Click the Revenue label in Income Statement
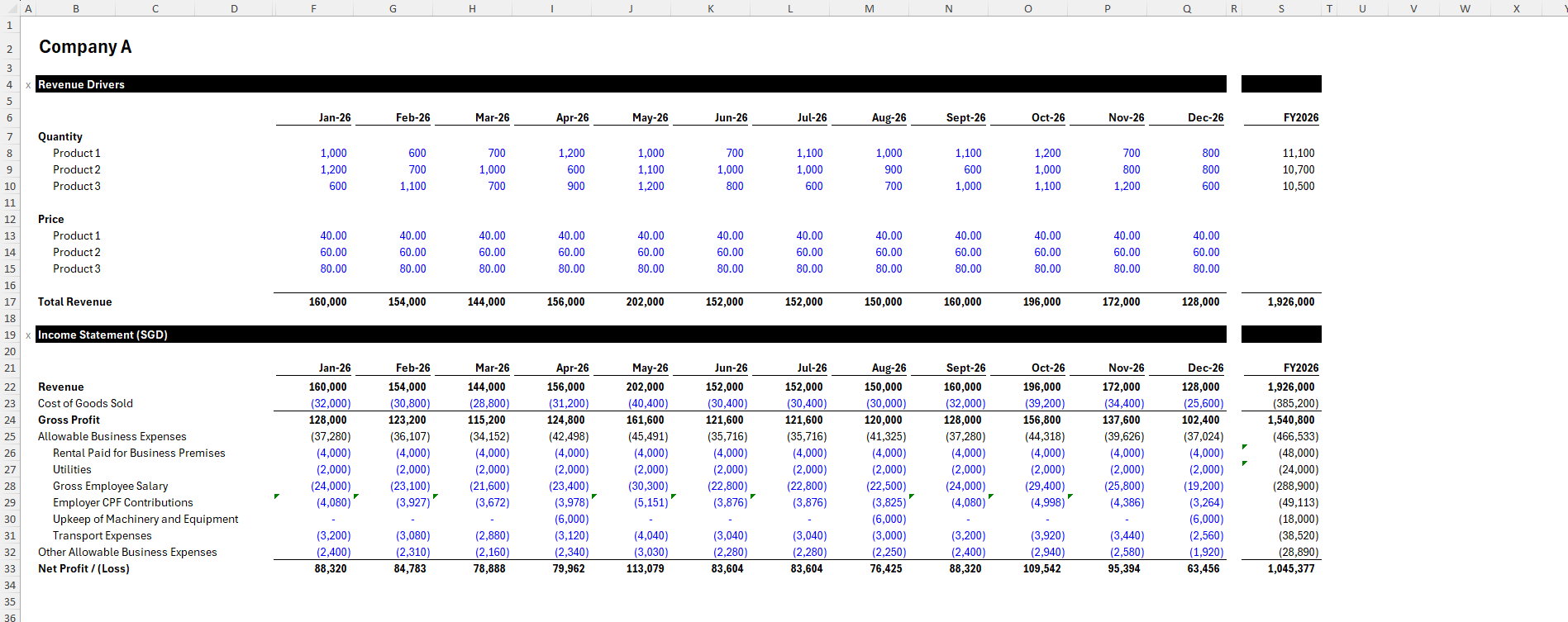 (x=61, y=387)
